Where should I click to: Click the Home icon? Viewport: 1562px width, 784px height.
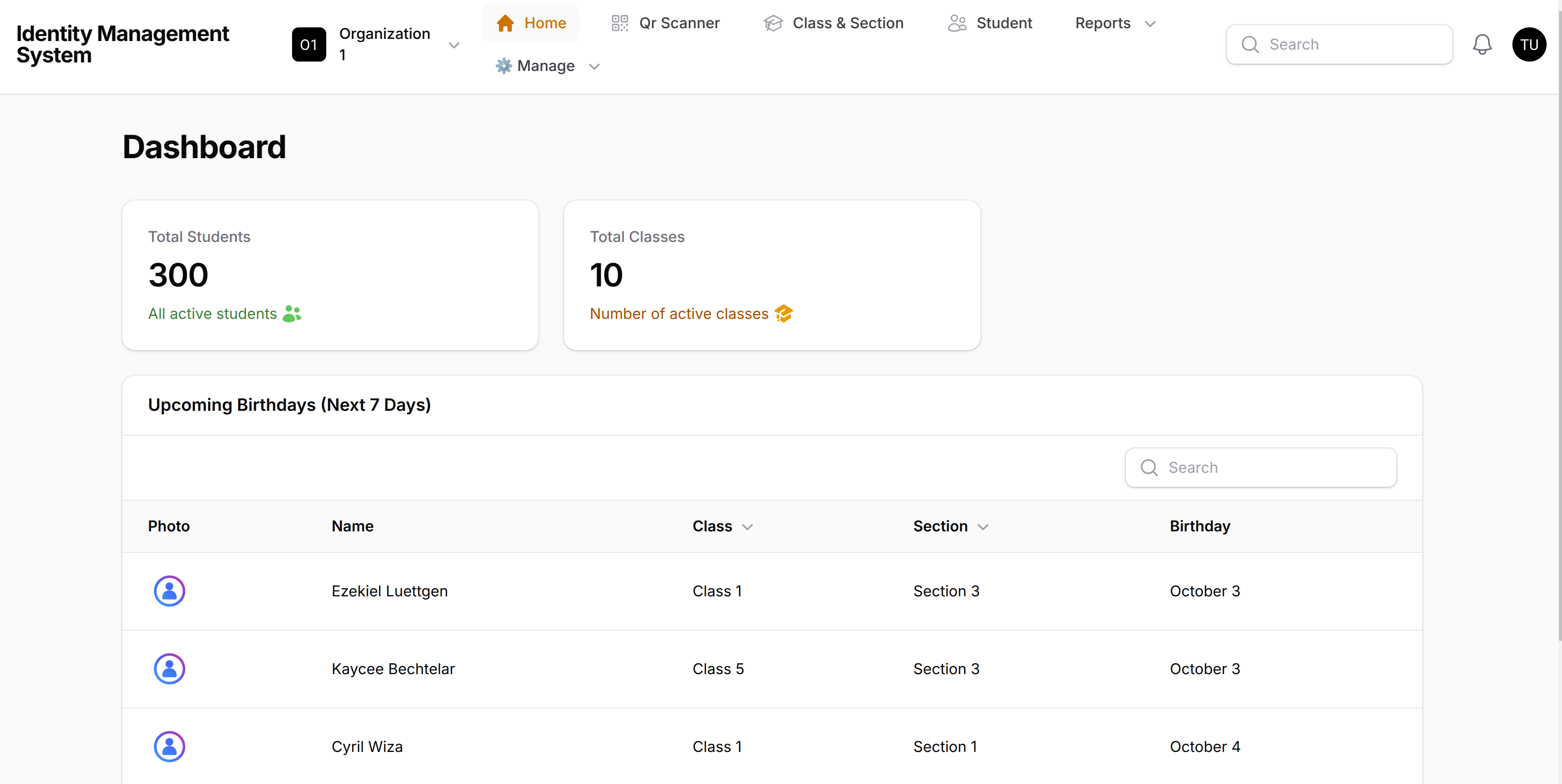505,23
